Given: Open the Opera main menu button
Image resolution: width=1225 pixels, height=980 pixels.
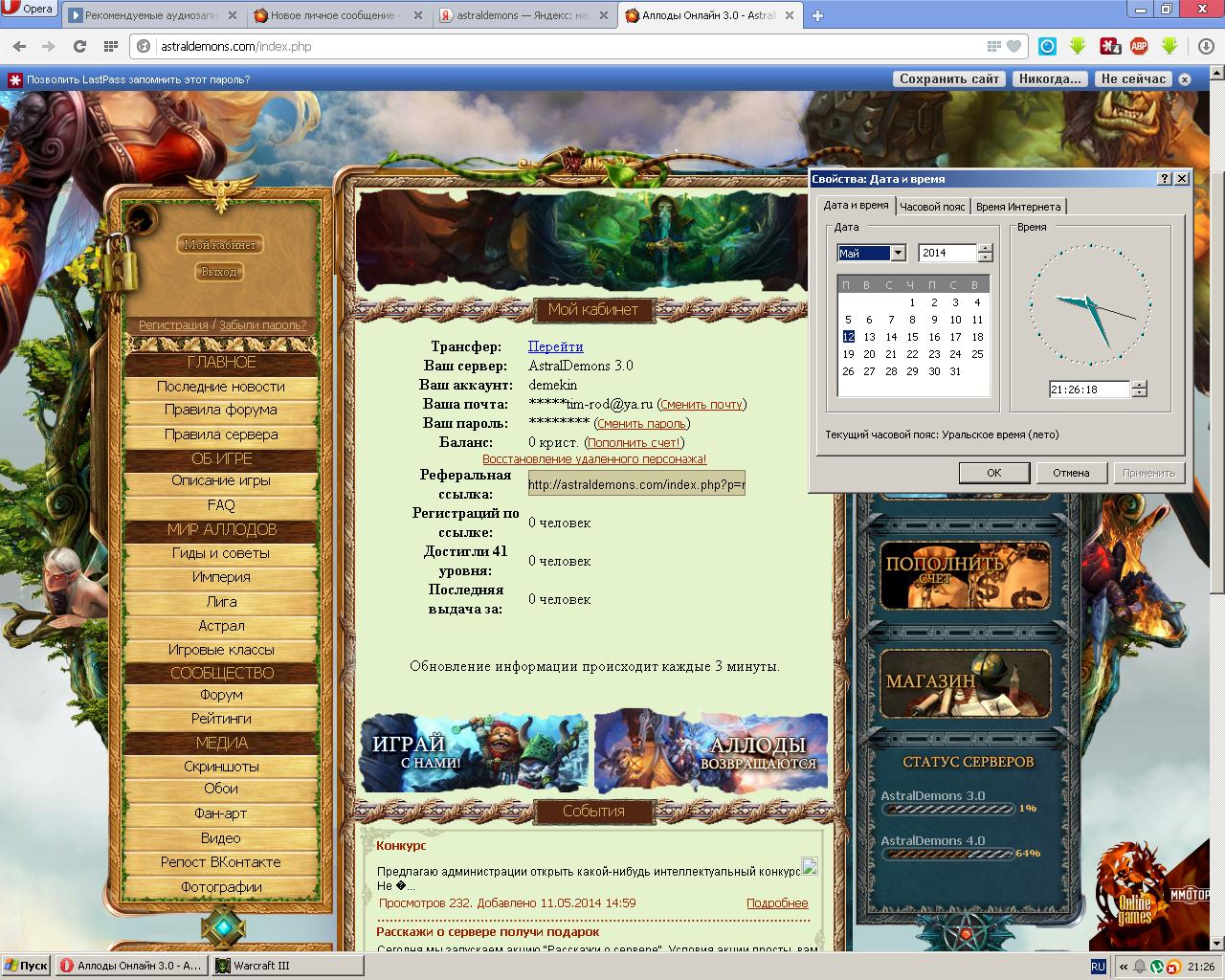Looking at the screenshot, I should click(29, 10).
